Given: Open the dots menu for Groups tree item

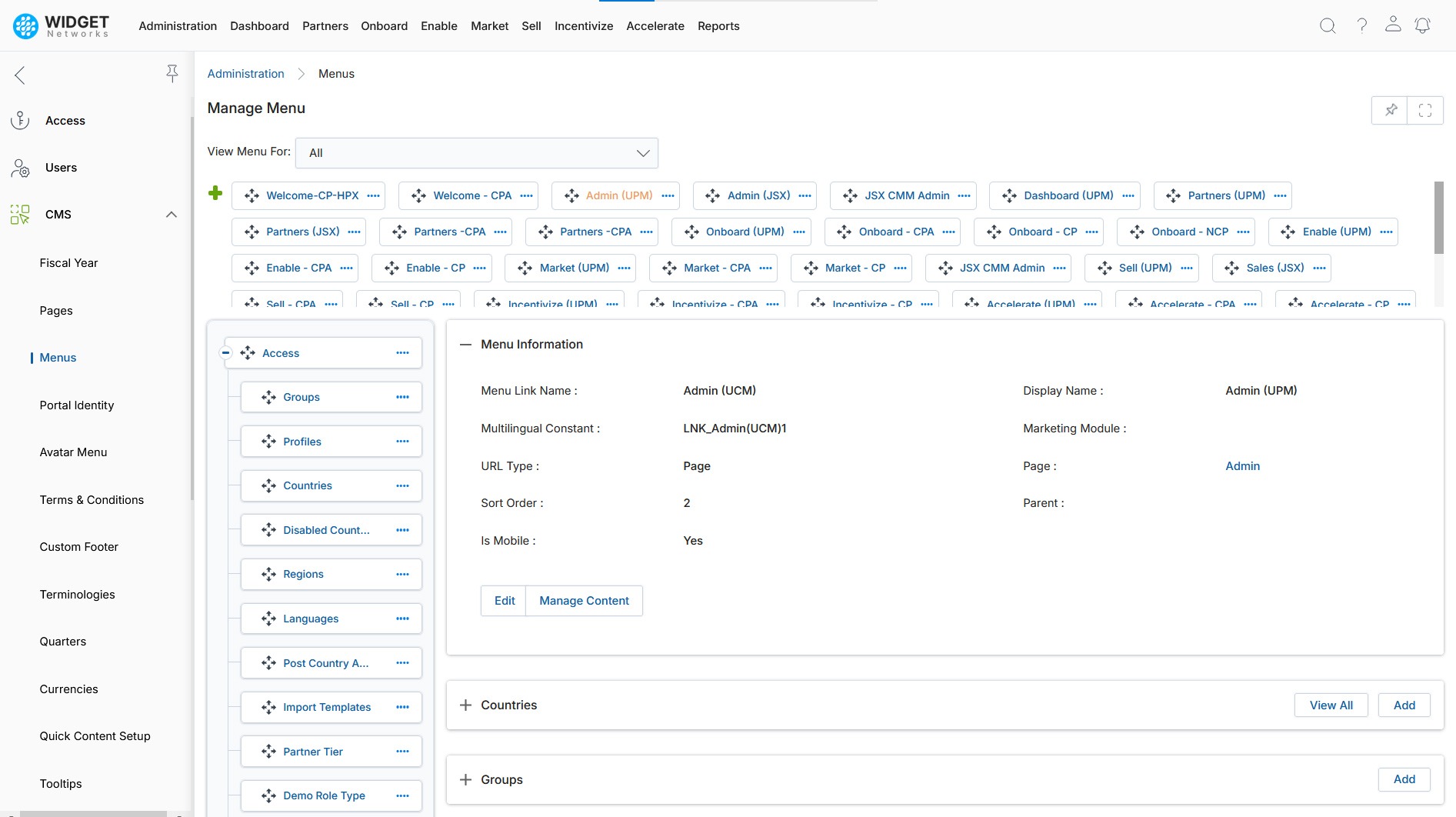Looking at the screenshot, I should pos(403,397).
